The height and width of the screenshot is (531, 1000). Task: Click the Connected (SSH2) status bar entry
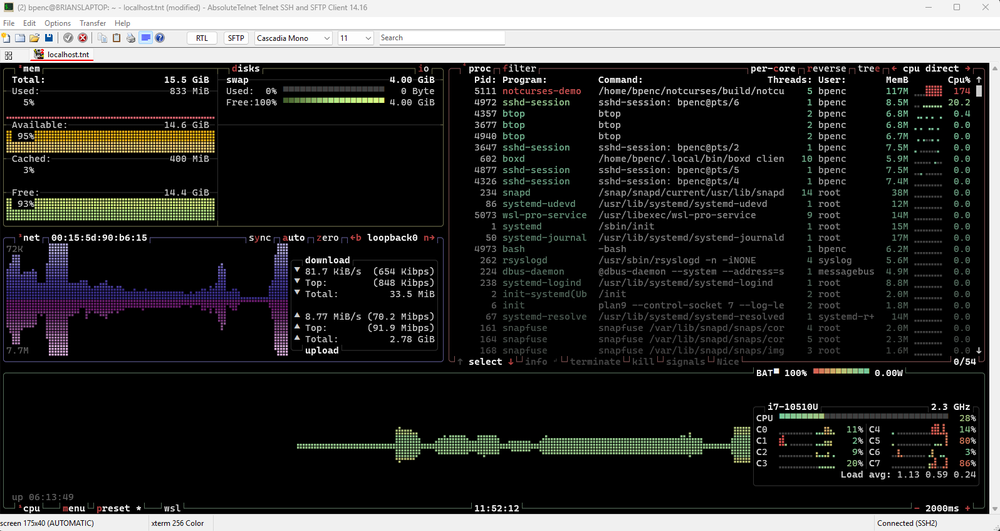[x=907, y=523]
